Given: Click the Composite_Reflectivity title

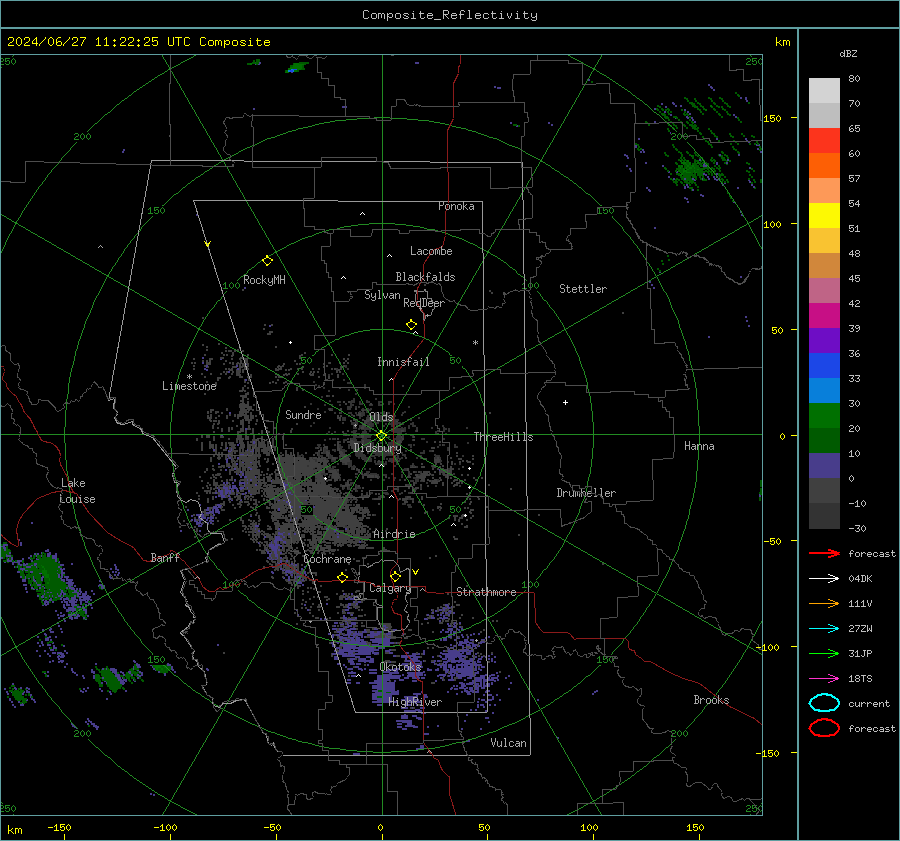Looking at the screenshot, I should [x=450, y=15].
